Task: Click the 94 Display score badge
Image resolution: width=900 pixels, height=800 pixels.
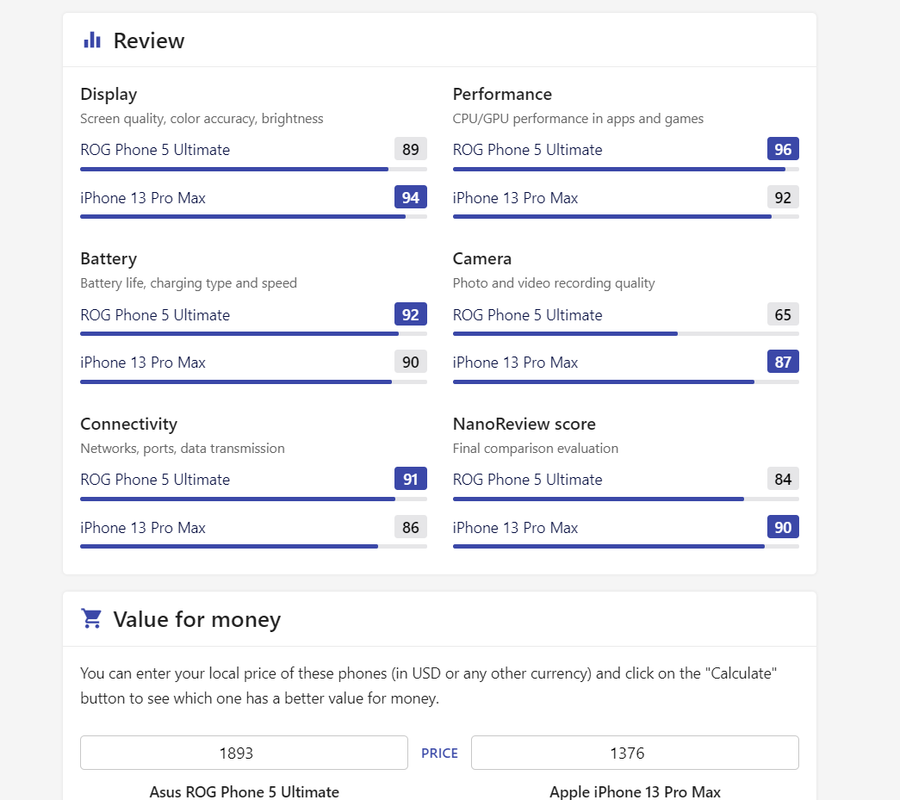Action: (x=410, y=198)
